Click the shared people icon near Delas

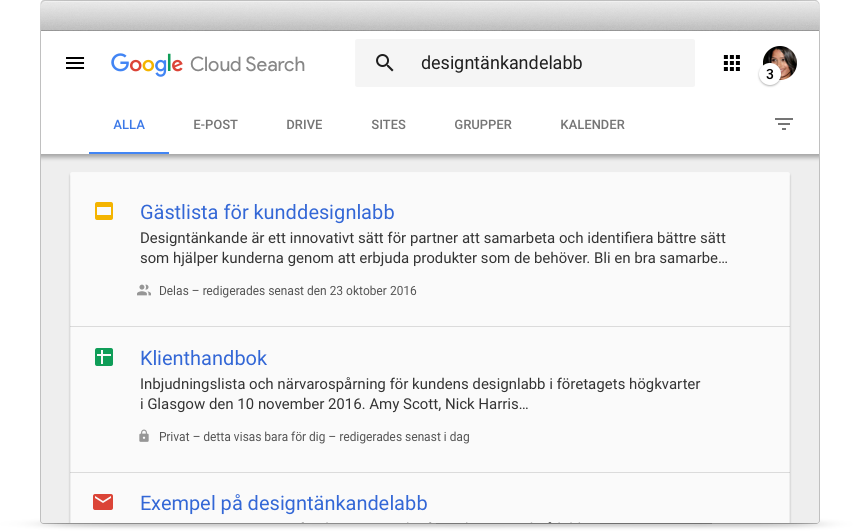pyautogui.click(x=144, y=290)
